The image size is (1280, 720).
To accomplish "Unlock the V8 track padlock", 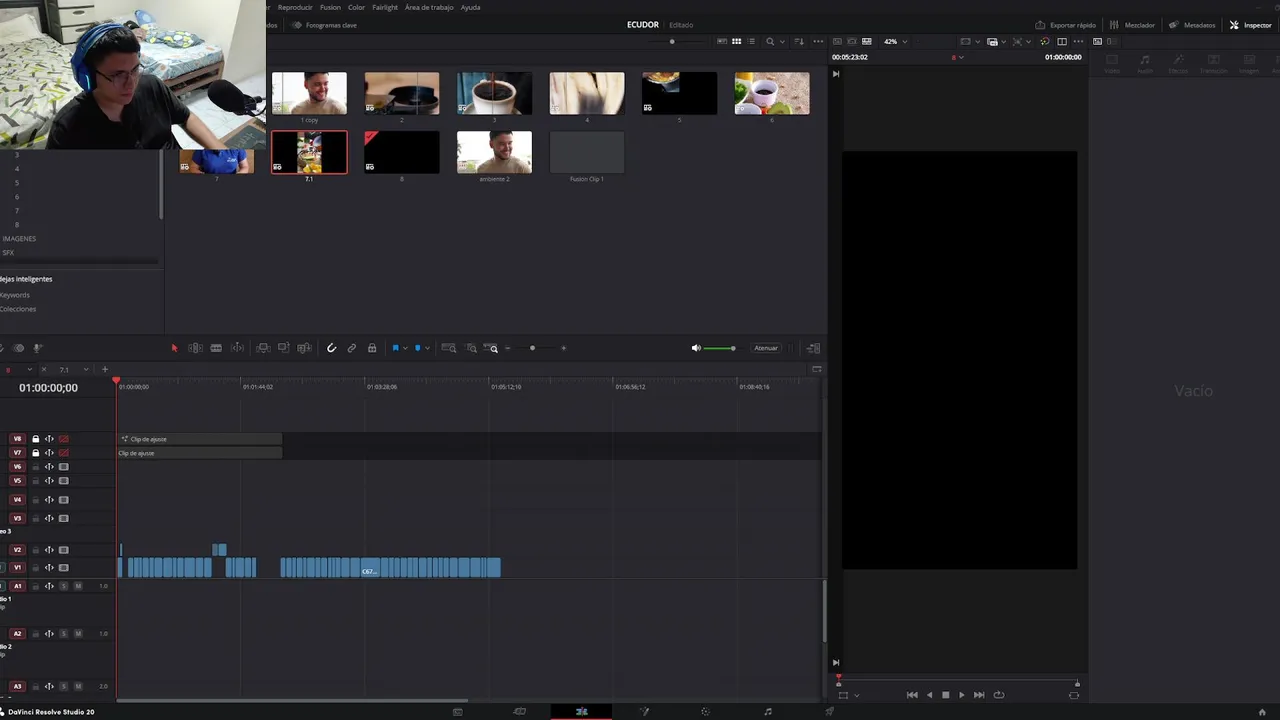I will (x=35, y=439).
